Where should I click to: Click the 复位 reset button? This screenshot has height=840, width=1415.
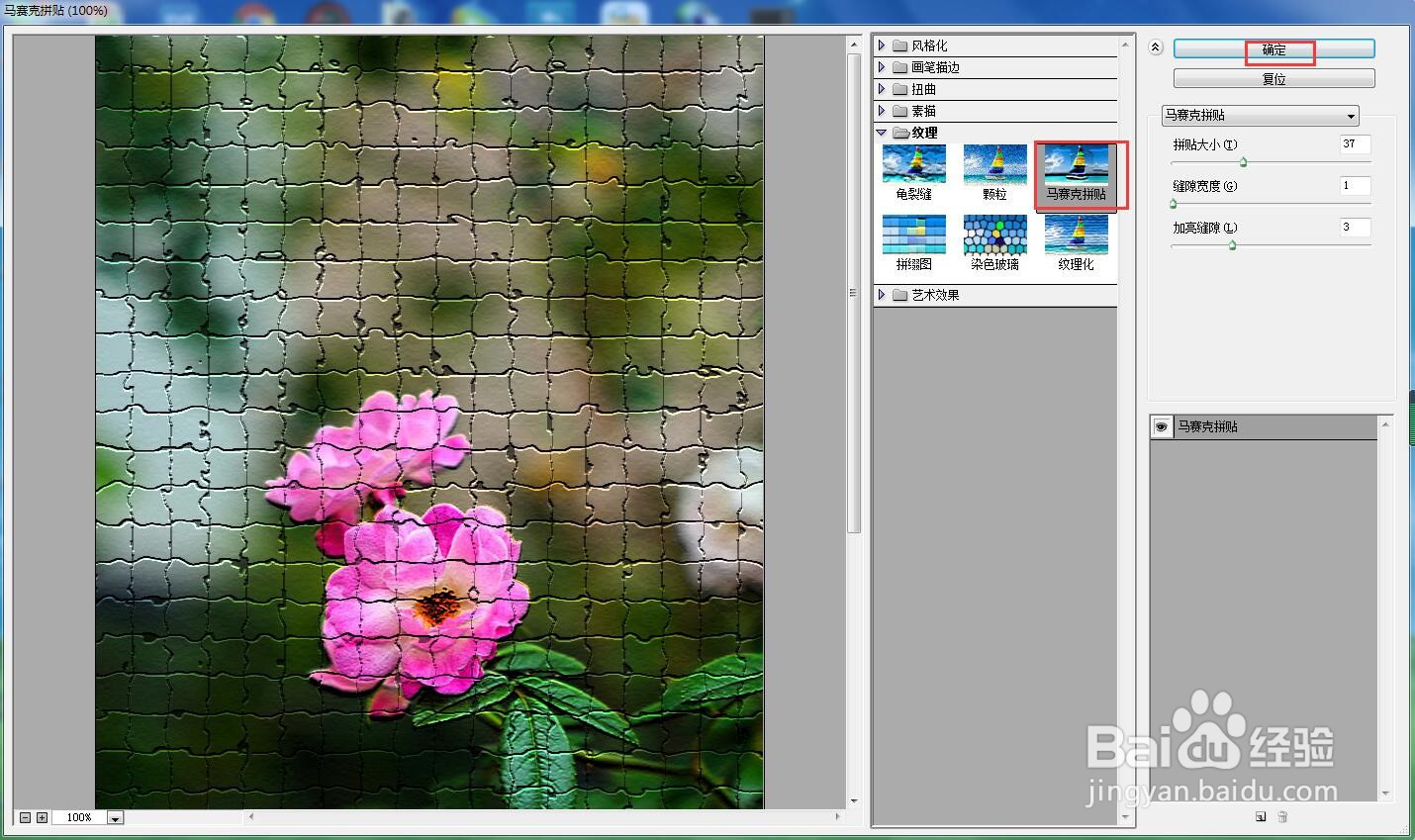click(1274, 79)
